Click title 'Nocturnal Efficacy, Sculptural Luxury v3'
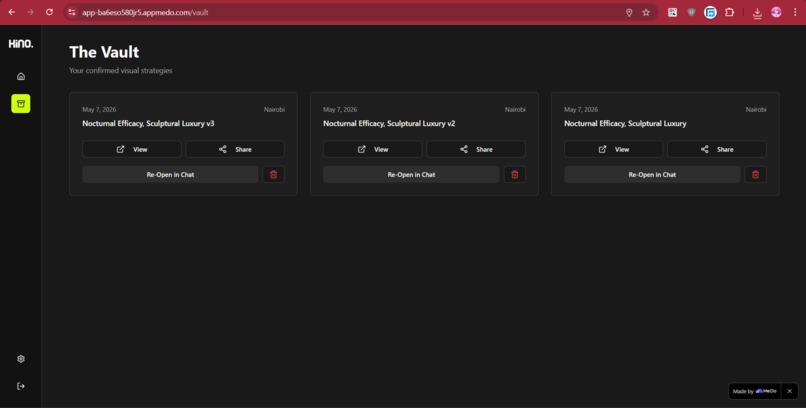 point(148,124)
